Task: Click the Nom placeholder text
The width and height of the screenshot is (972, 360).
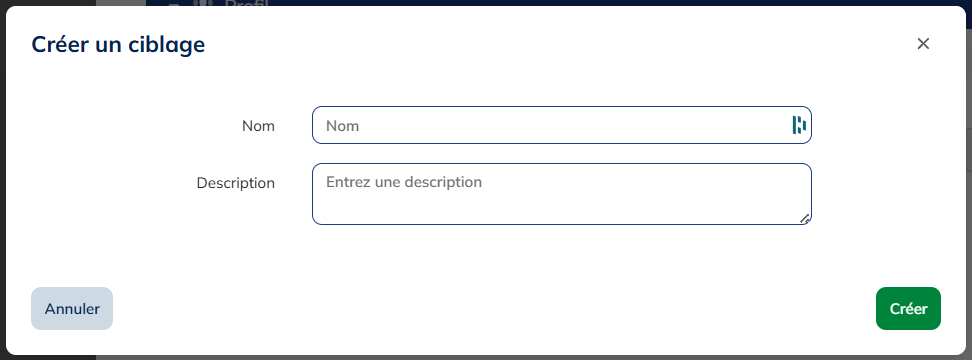Action: 342,126
